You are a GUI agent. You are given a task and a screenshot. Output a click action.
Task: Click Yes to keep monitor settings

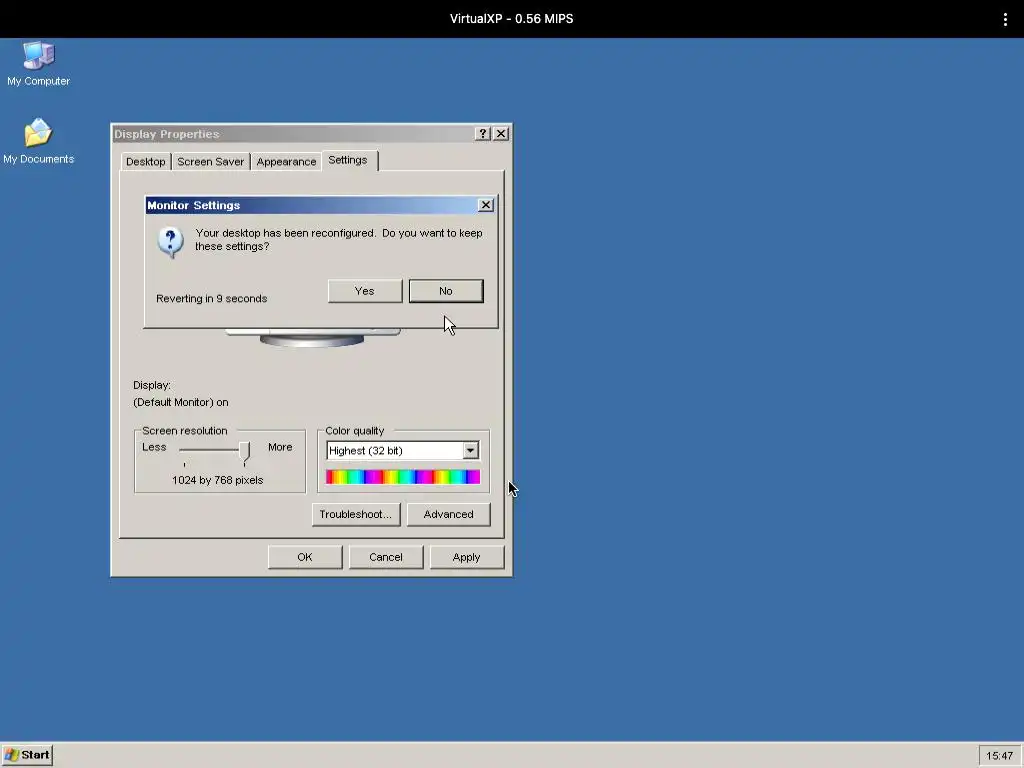click(x=364, y=291)
